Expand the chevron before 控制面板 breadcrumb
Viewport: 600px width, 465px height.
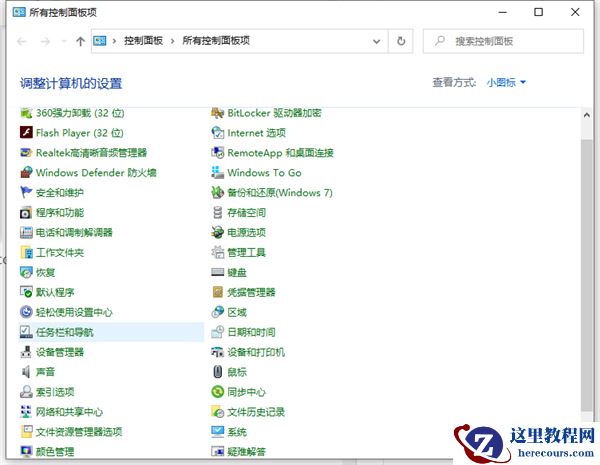click(x=114, y=41)
